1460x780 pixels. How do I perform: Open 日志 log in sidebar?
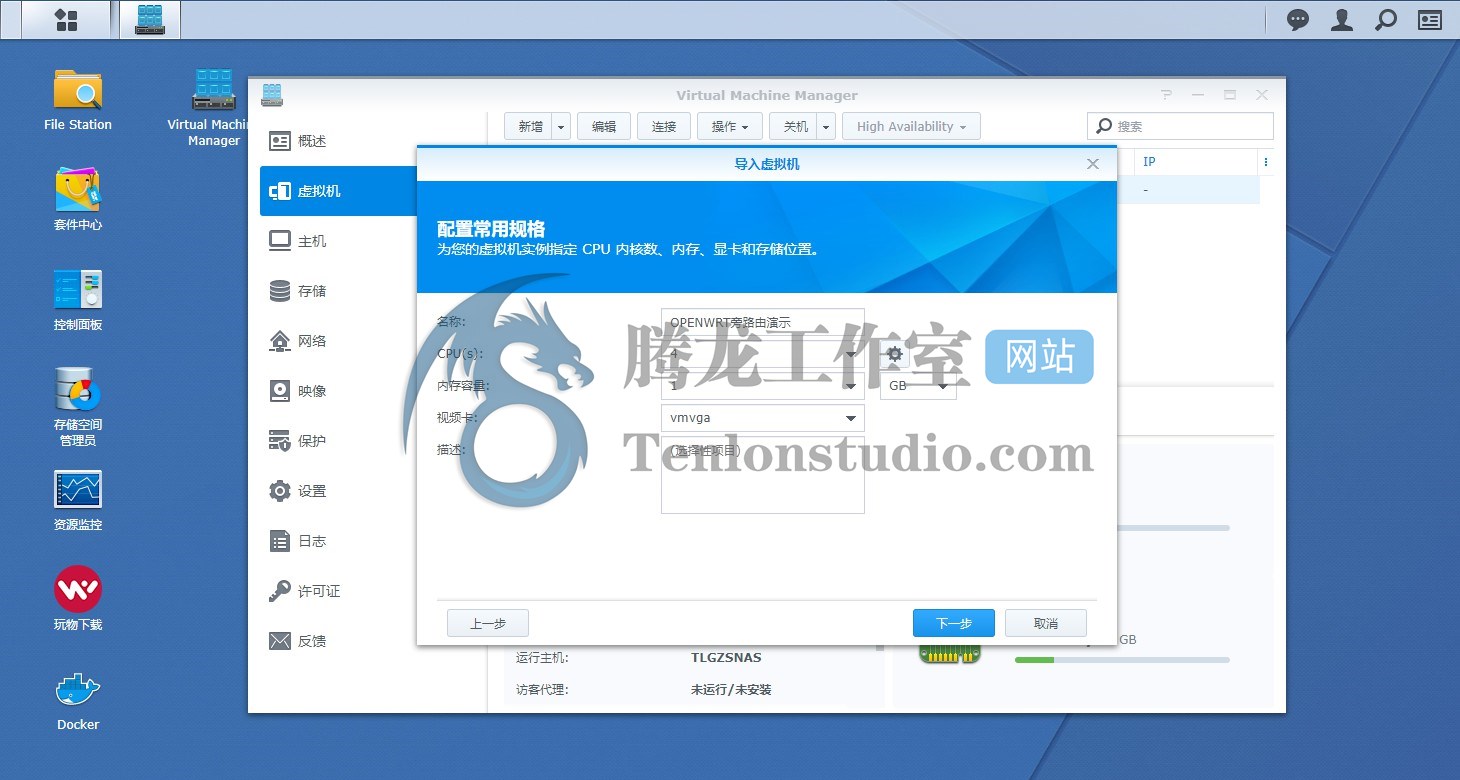point(338,541)
